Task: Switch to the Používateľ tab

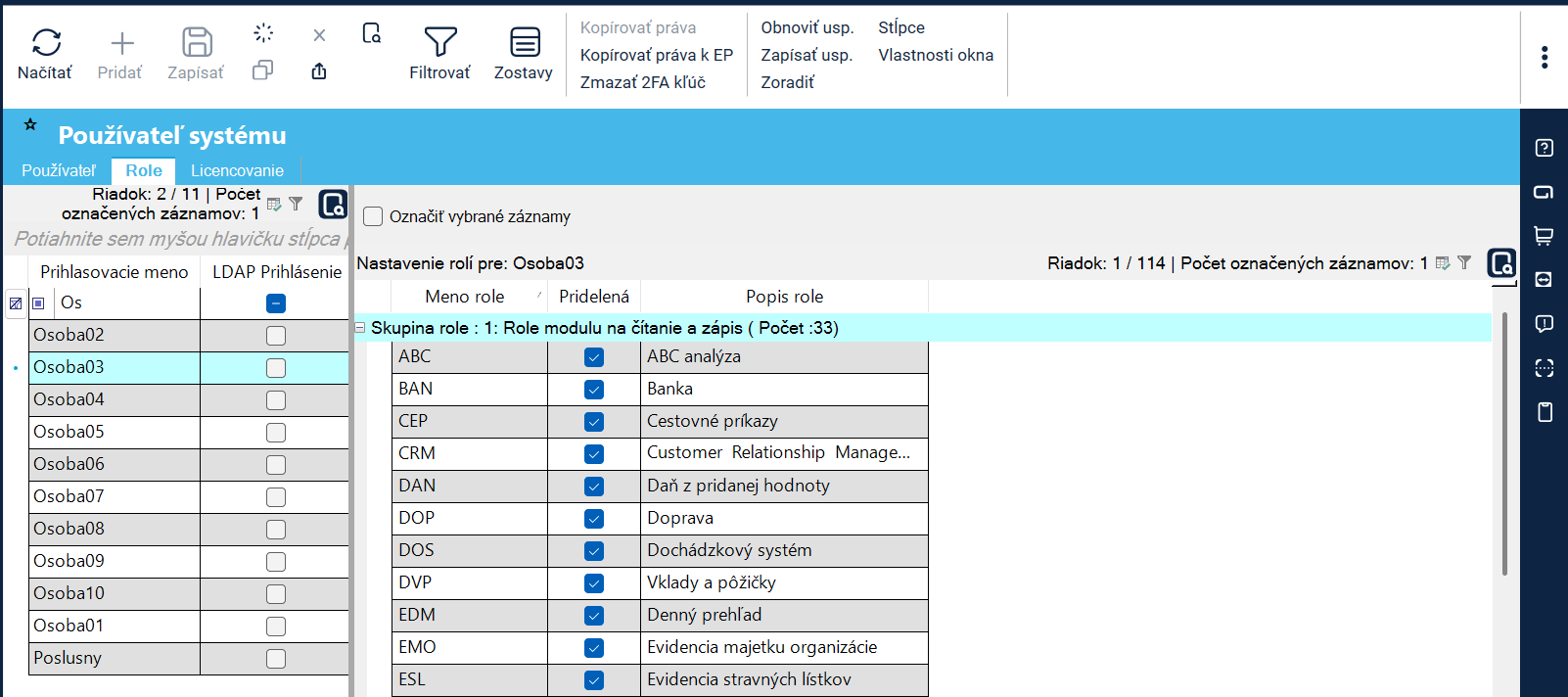Action: [59, 170]
